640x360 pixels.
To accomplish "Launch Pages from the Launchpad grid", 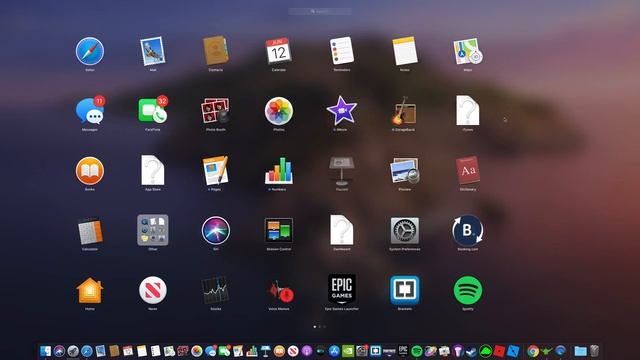I will [216, 171].
